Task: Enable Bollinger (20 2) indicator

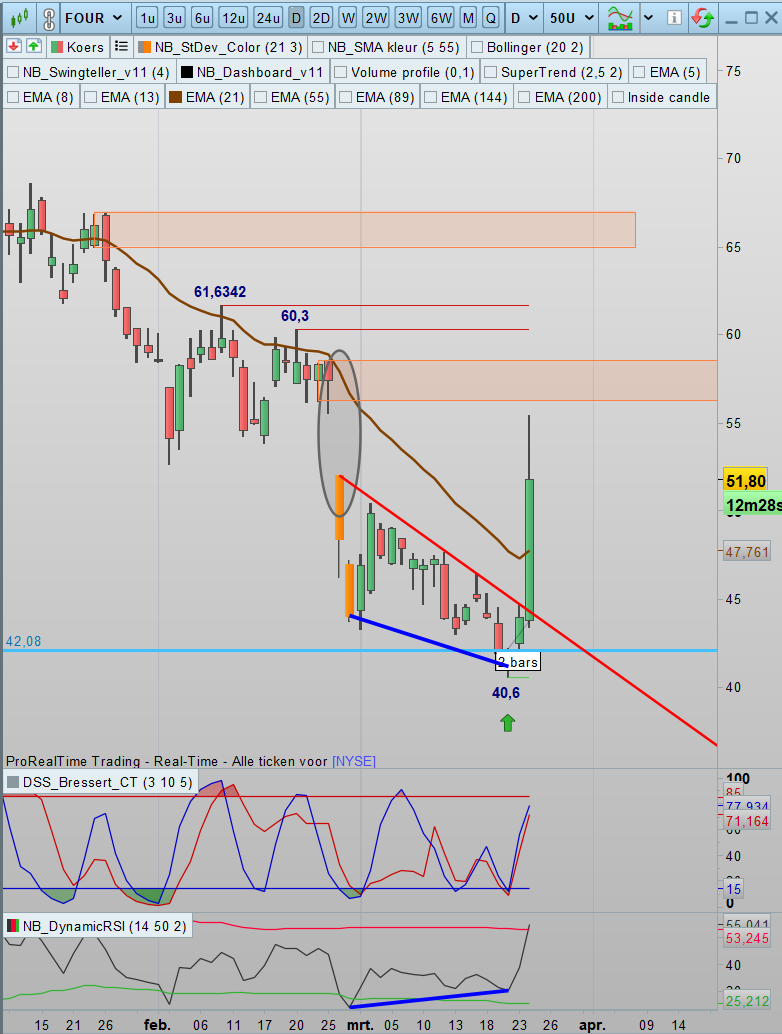Action: coord(477,47)
